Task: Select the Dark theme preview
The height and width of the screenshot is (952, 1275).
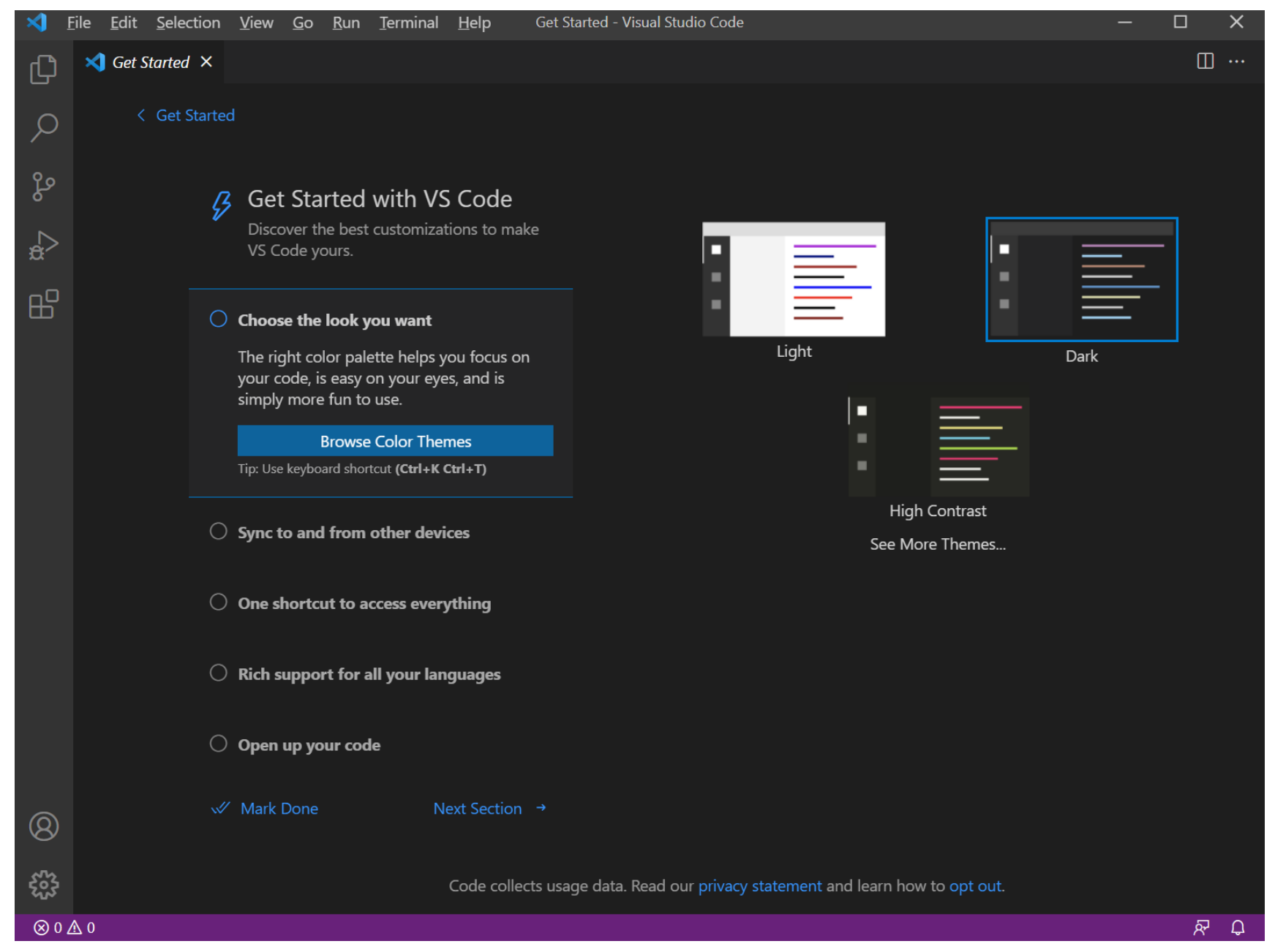Action: pyautogui.click(x=1081, y=279)
